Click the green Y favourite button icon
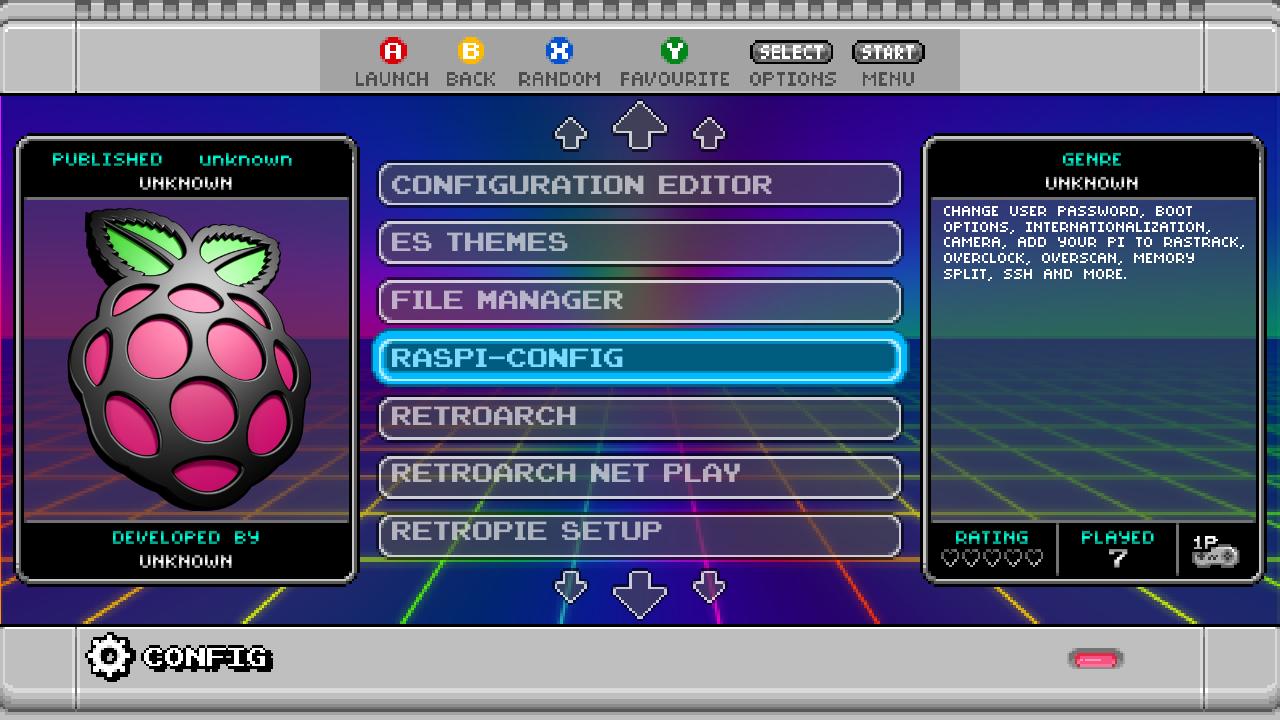This screenshot has height=720, width=1280. pos(675,52)
